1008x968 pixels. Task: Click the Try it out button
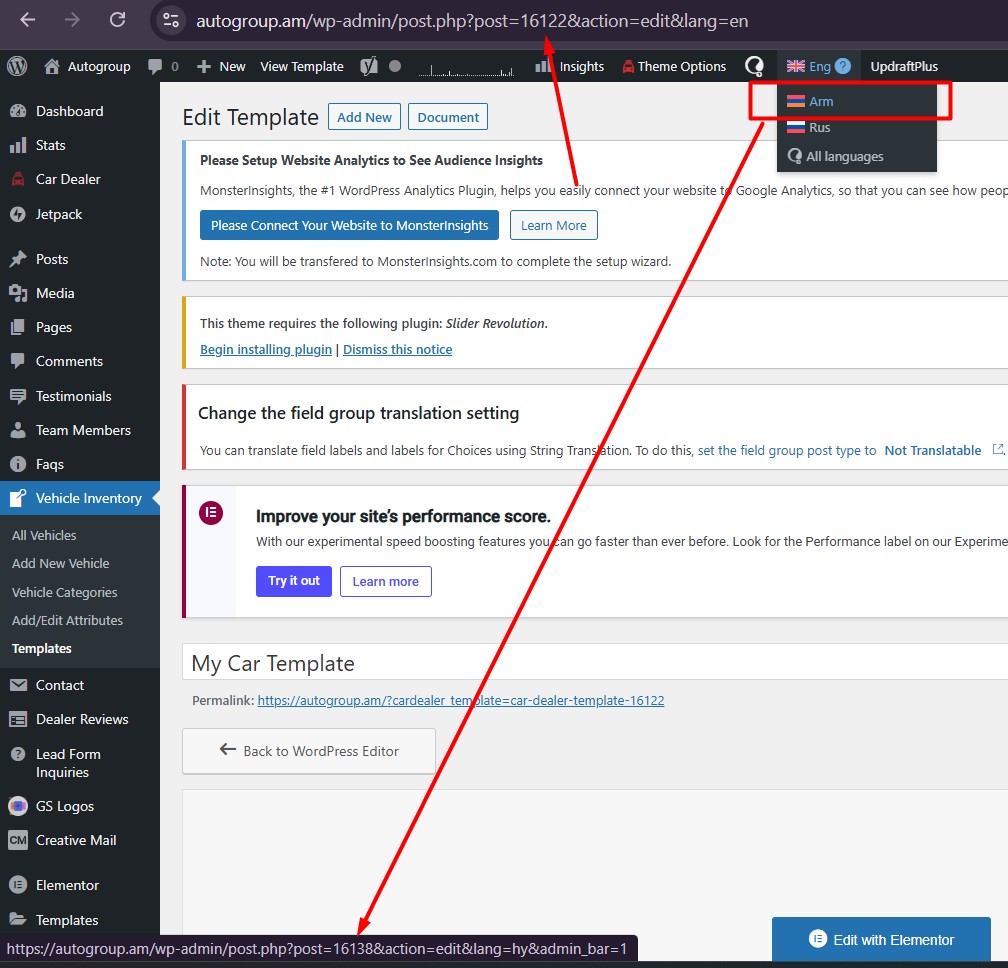click(x=294, y=581)
